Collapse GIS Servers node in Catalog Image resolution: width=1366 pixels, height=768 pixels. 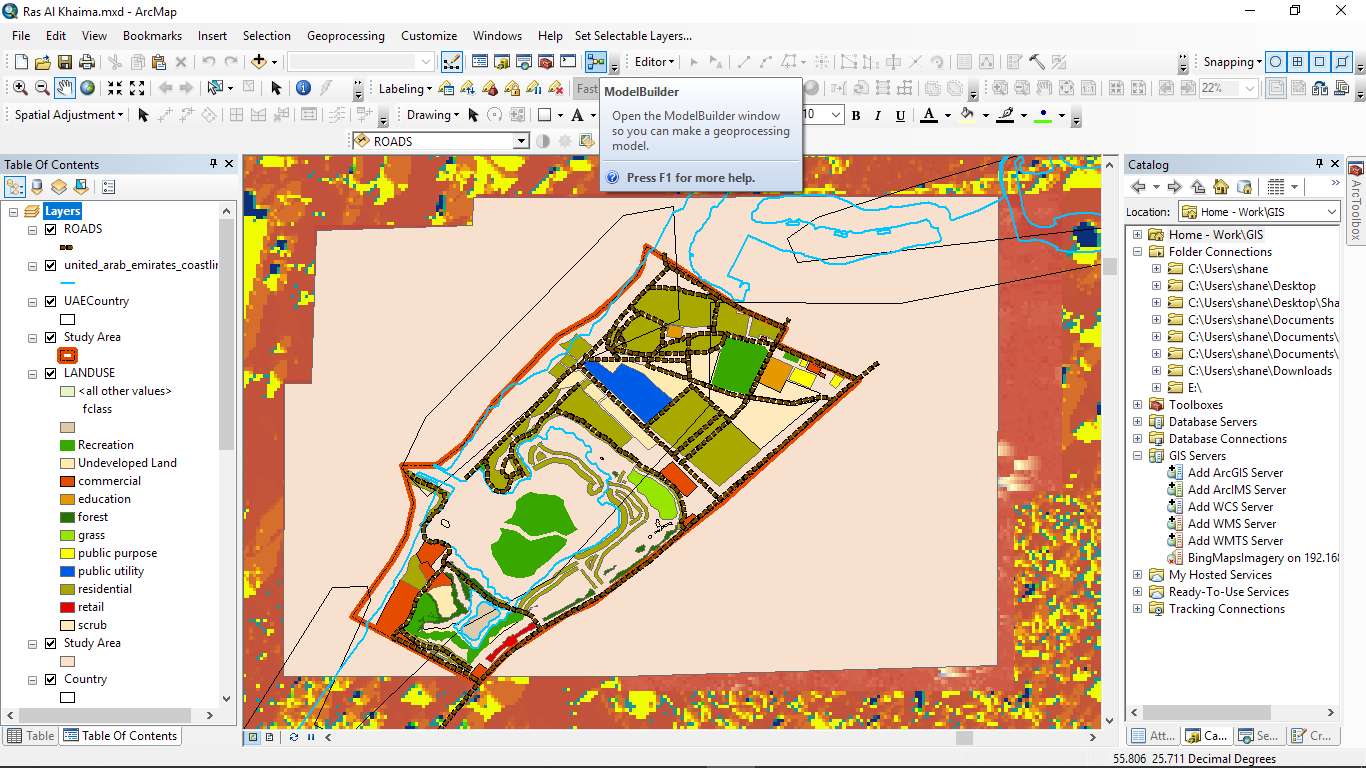pos(1137,456)
